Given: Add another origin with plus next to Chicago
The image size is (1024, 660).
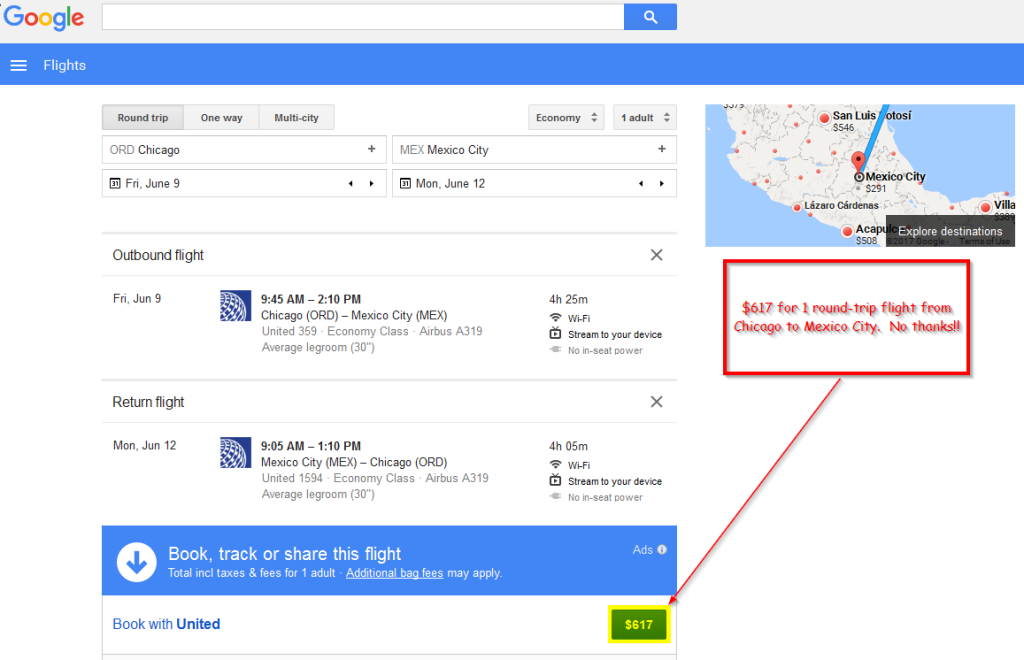Looking at the screenshot, I should [x=372, y=149].
